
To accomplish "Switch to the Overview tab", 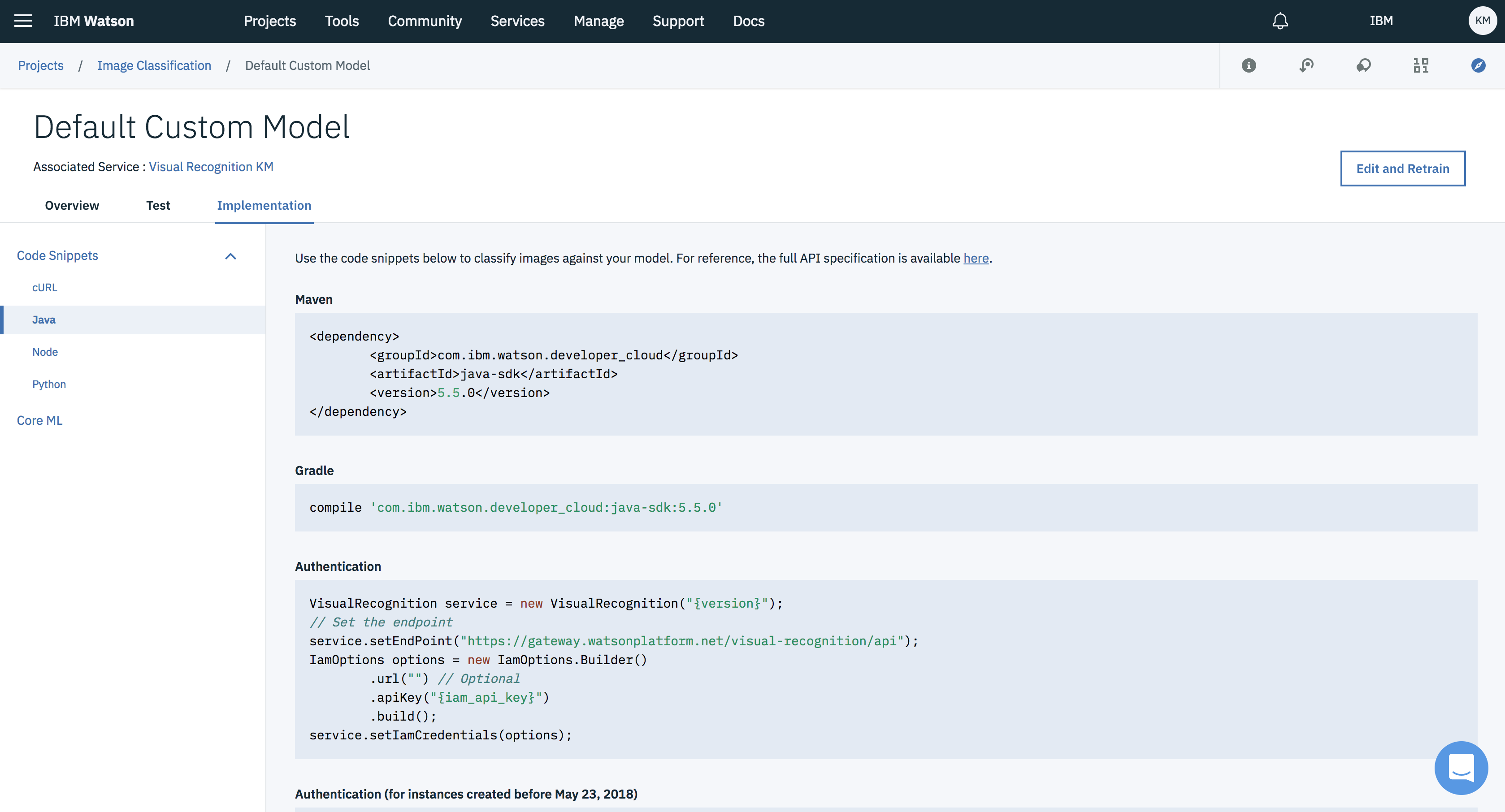I will [72, 206].
